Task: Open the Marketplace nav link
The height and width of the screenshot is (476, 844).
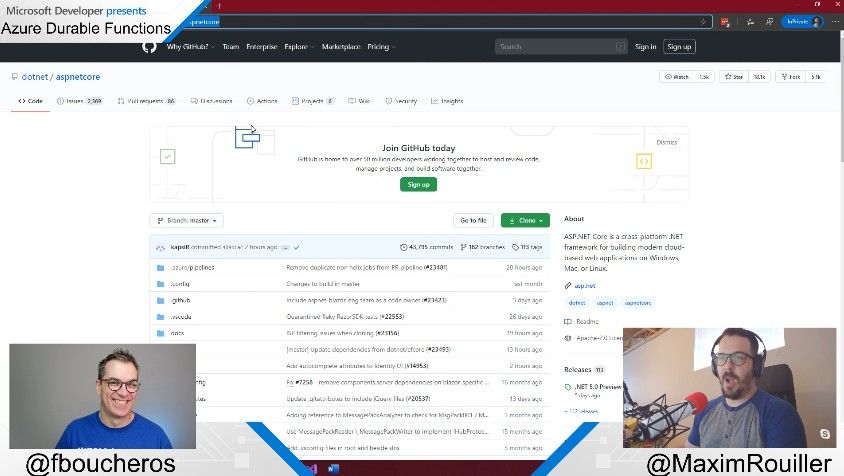Action: coord(341,47)
